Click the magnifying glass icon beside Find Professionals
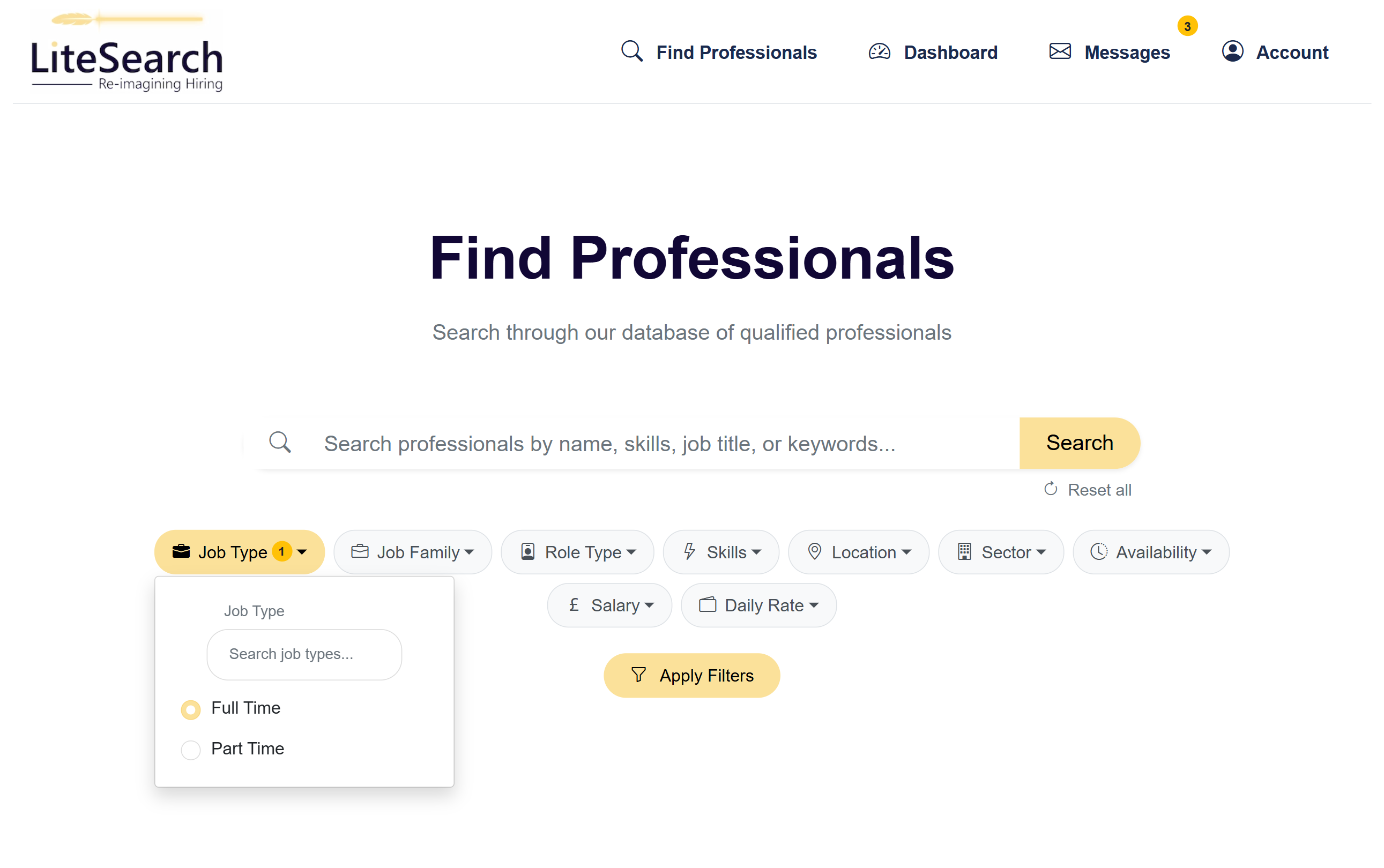 point(632,51)
